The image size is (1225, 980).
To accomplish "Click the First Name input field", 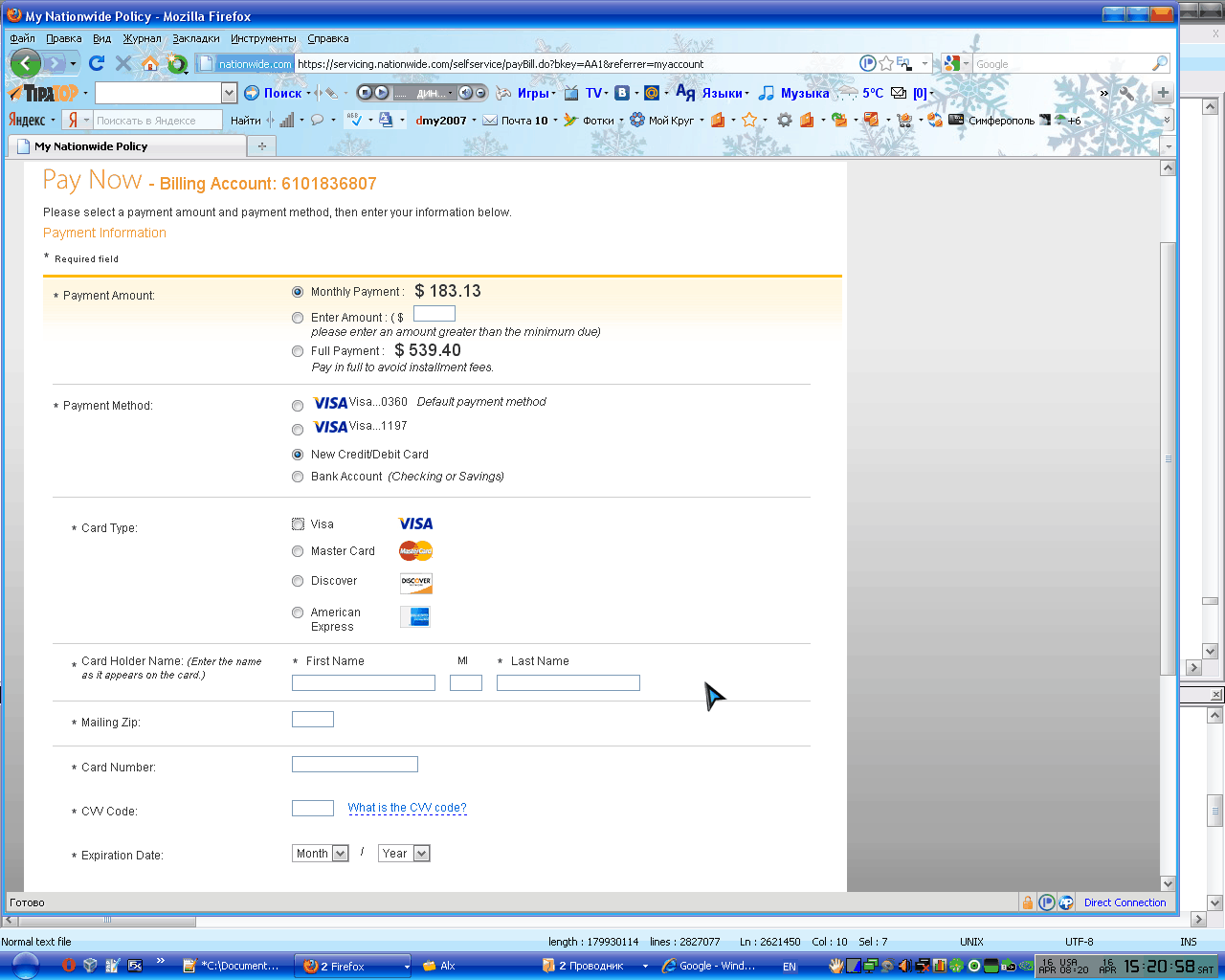I will (x=364, y=682).
